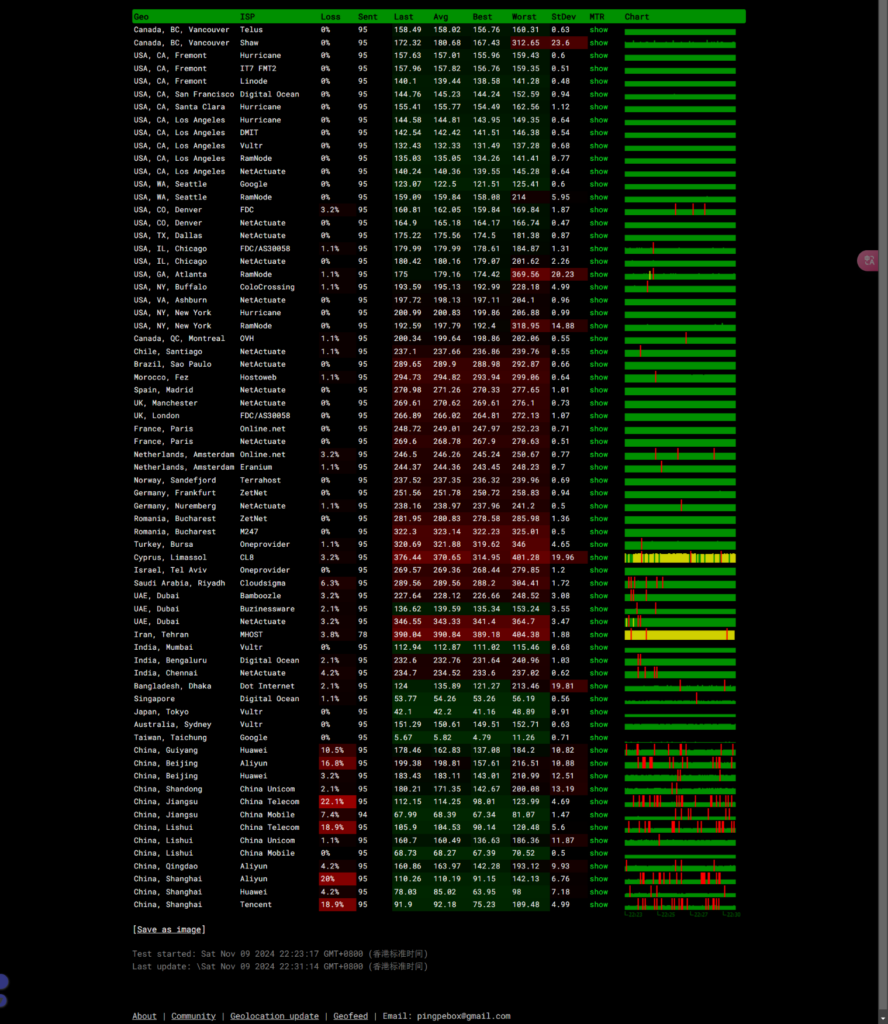Click the China Jiangsu China Telecom chart
Screen dimensions: 888x1024
(680, 802)
